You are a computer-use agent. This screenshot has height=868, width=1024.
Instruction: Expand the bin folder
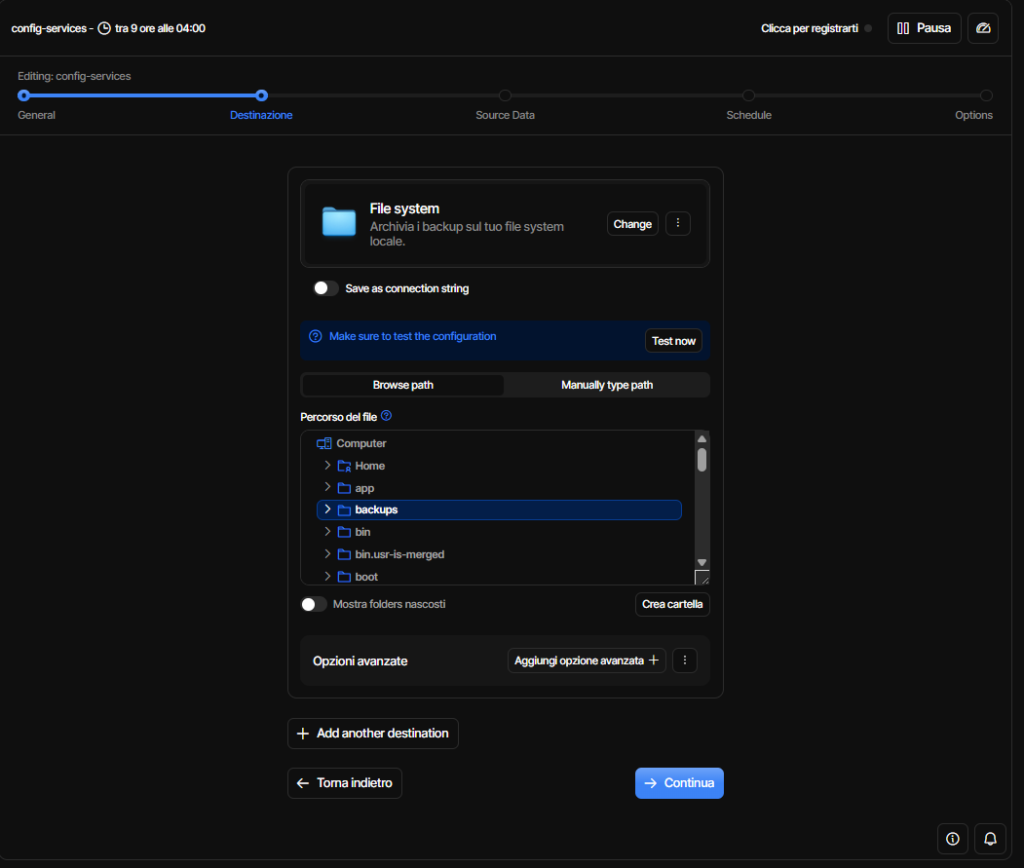(327, 532)
